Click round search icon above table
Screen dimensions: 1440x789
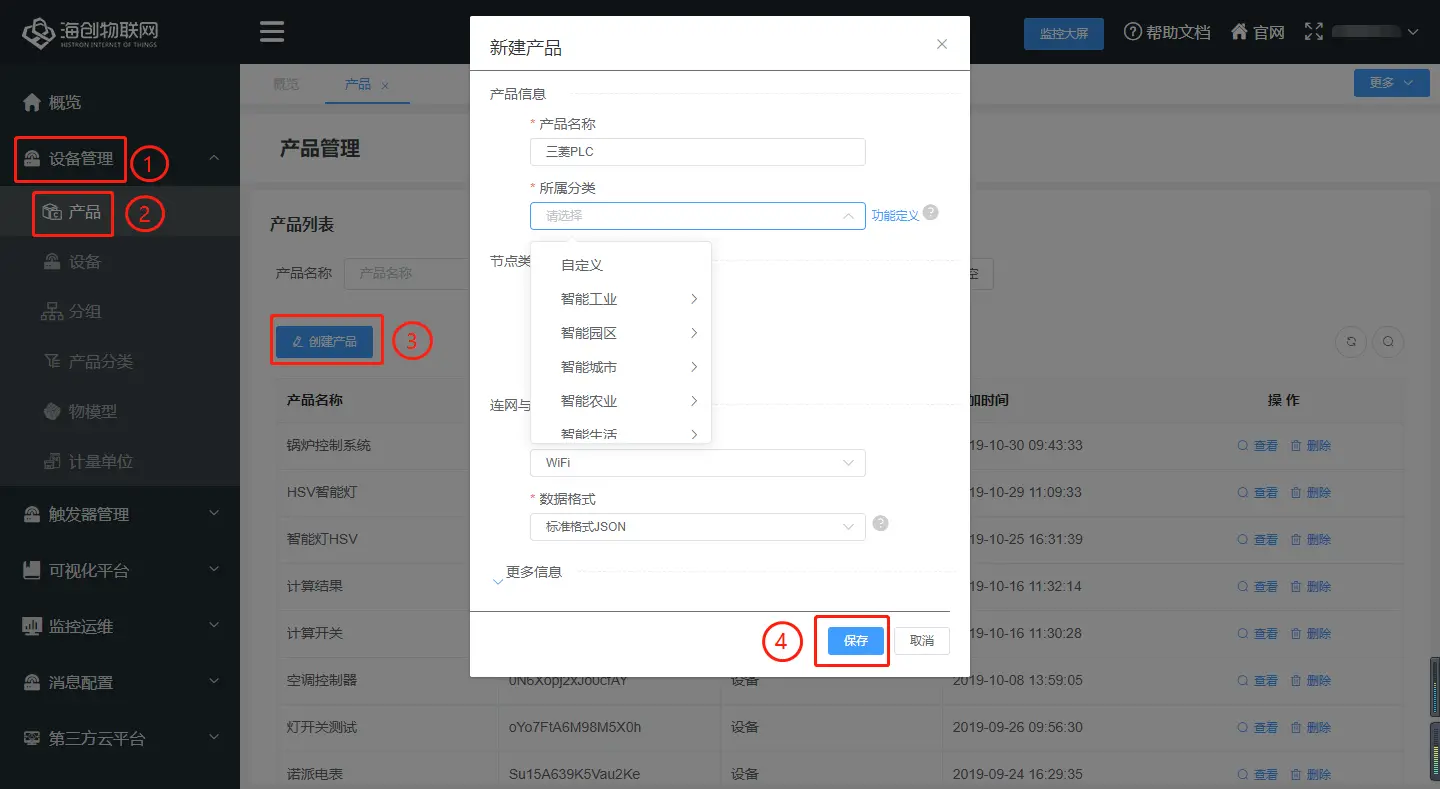click(x=1388, y=342)
